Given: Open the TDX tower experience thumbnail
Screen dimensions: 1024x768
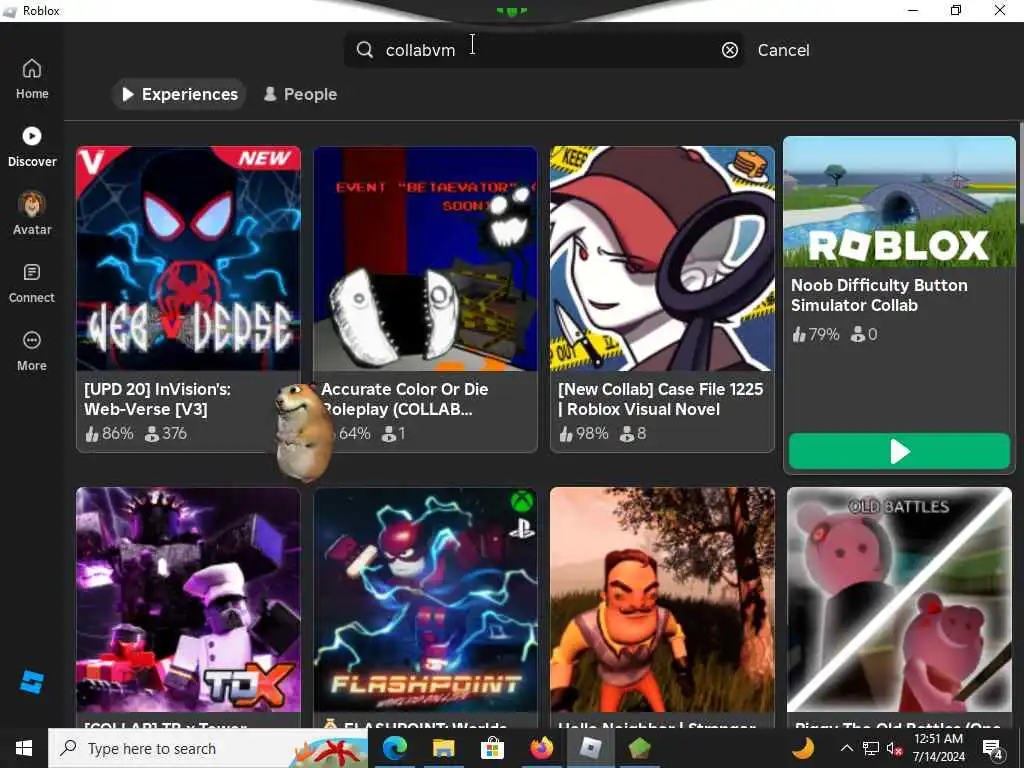Looking at the screenshot, I should point(188,600).
